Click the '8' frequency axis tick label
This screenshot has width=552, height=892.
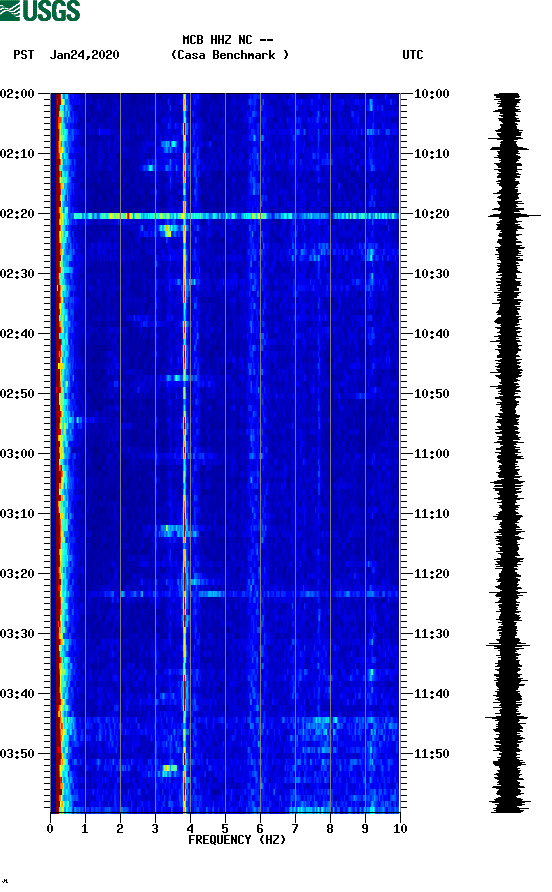330,829
